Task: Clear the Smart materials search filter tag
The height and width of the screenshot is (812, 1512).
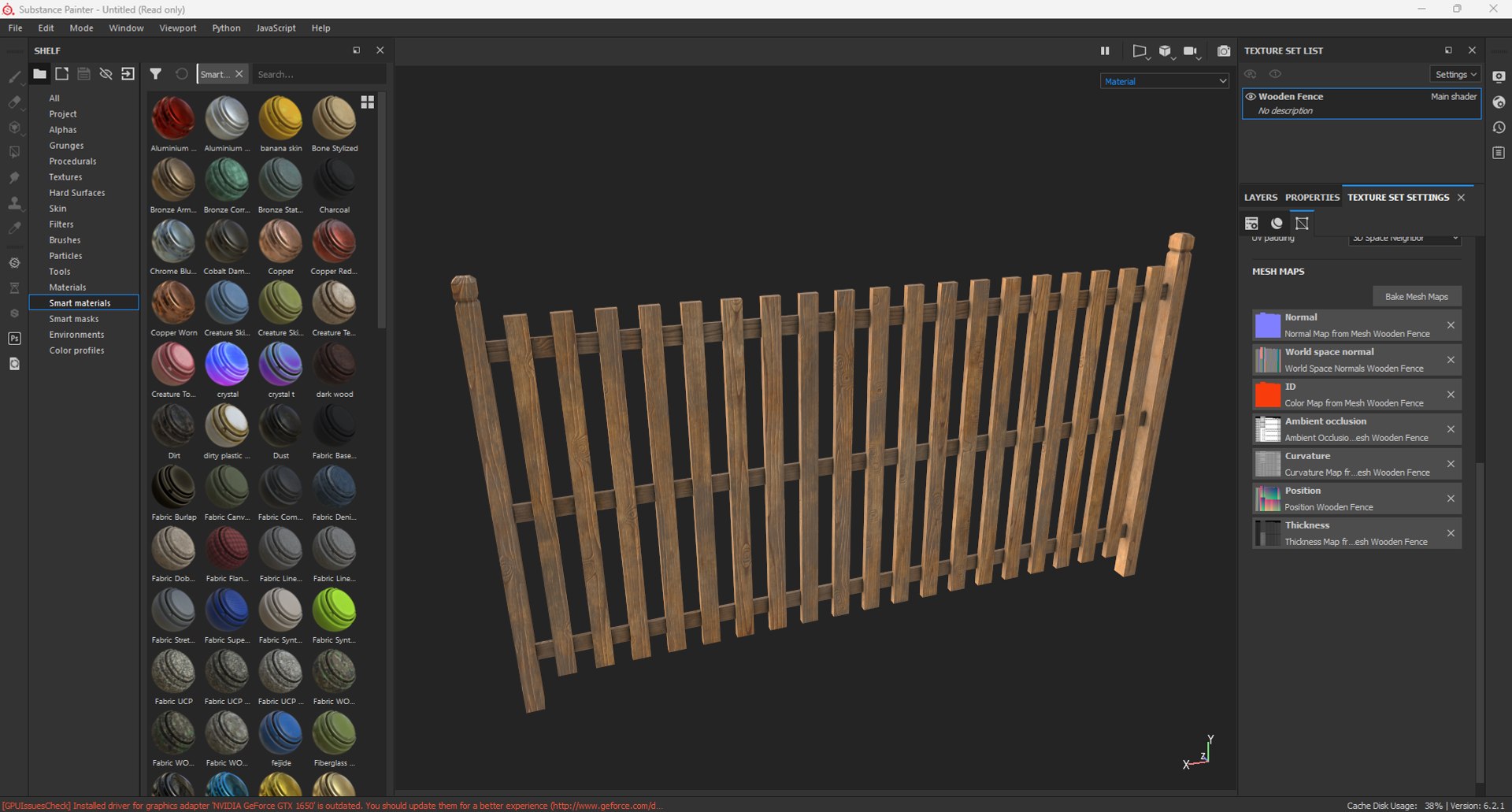Action: [x=239, y=74]
